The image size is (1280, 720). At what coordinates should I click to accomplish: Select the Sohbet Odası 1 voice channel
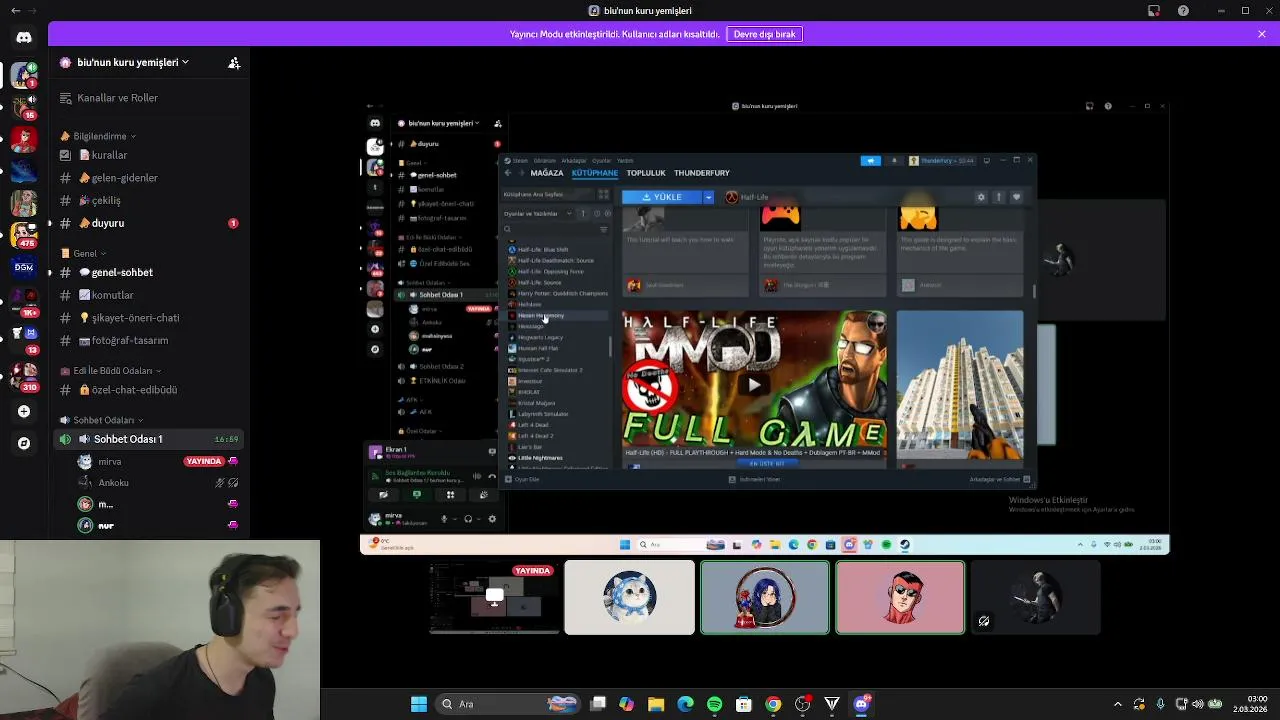[148, 439]
